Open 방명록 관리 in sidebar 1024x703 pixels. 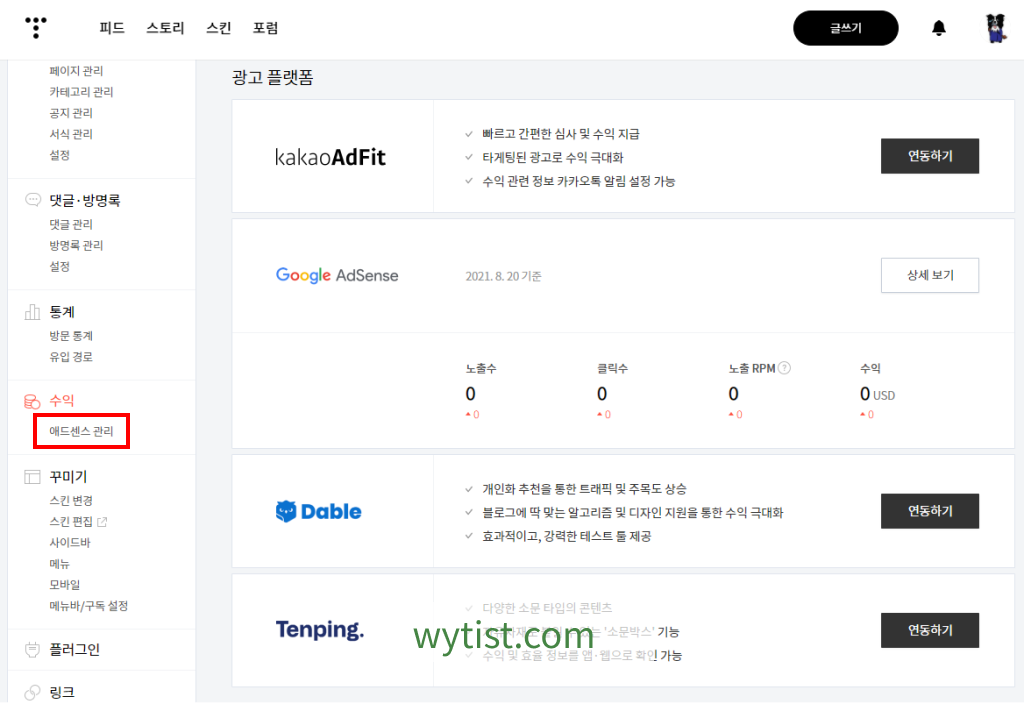[x=76, y=245]
